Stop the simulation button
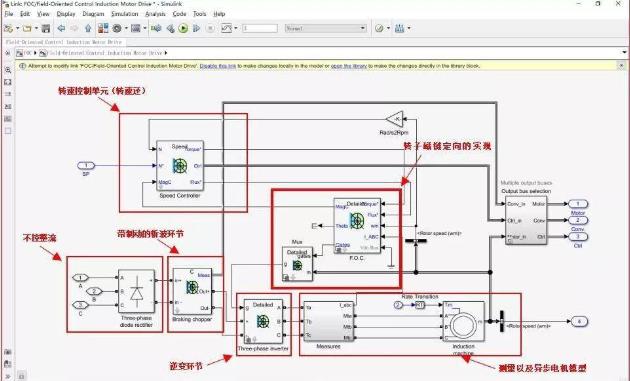Screen dimensions: 630x381 click(210, 29)
